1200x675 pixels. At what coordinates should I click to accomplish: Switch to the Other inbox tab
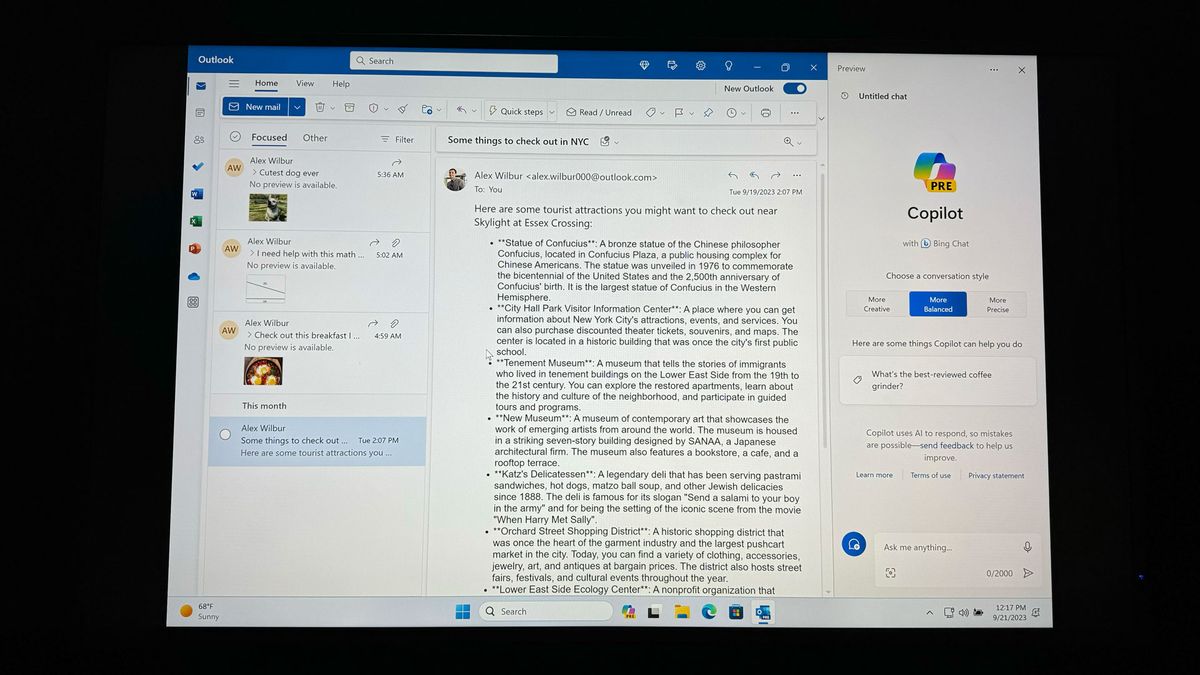coord(315,138)
